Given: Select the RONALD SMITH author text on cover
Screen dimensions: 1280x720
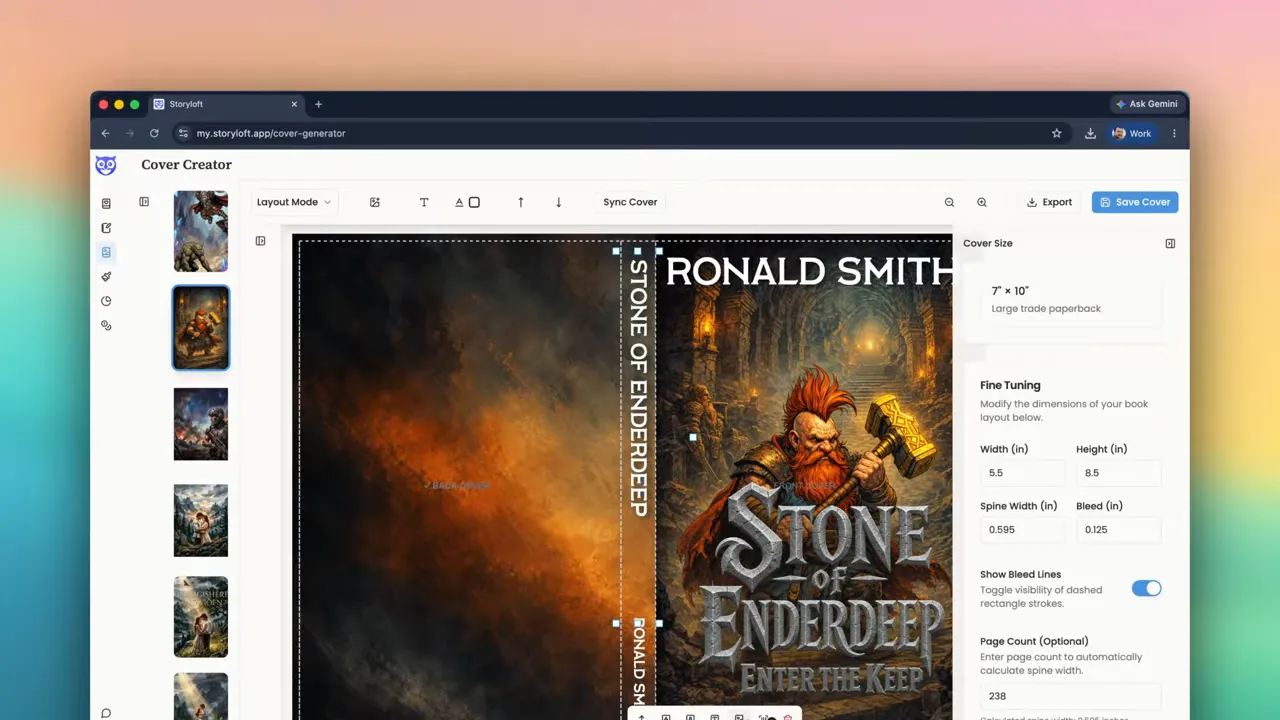Looking at the screenshot, I should click(808, 271).
